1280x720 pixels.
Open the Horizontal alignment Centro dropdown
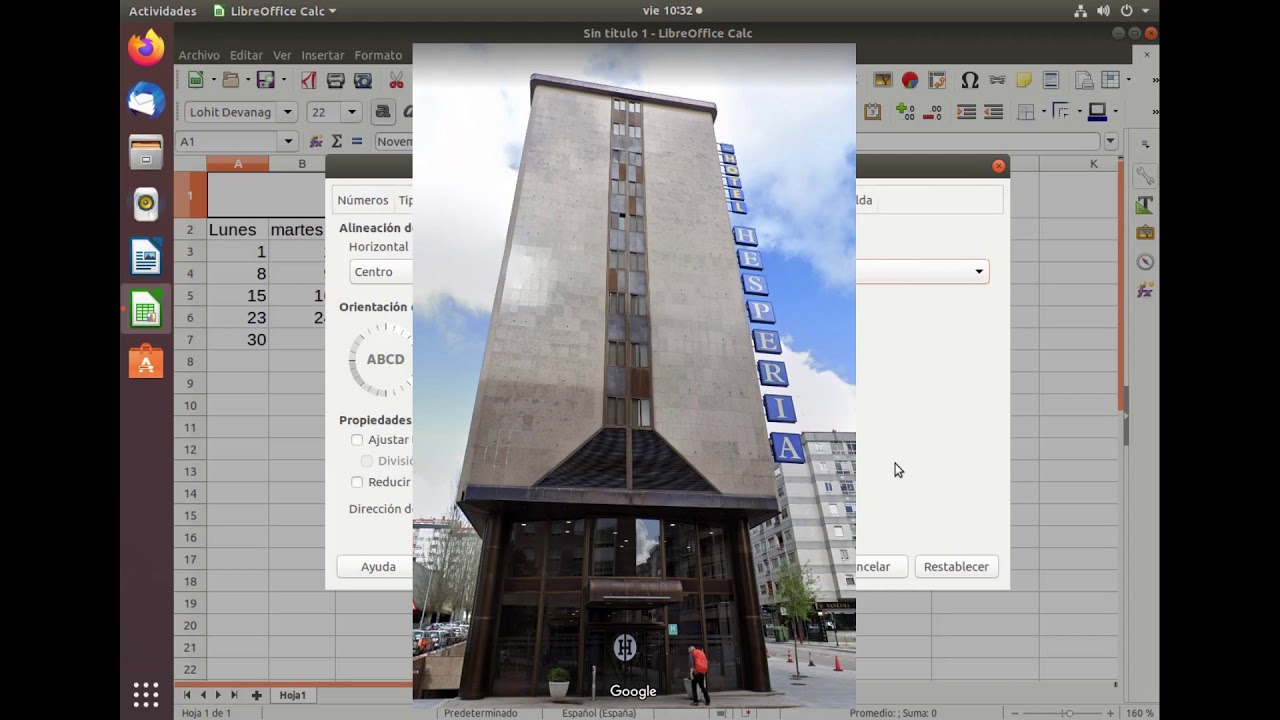point(381,272)
